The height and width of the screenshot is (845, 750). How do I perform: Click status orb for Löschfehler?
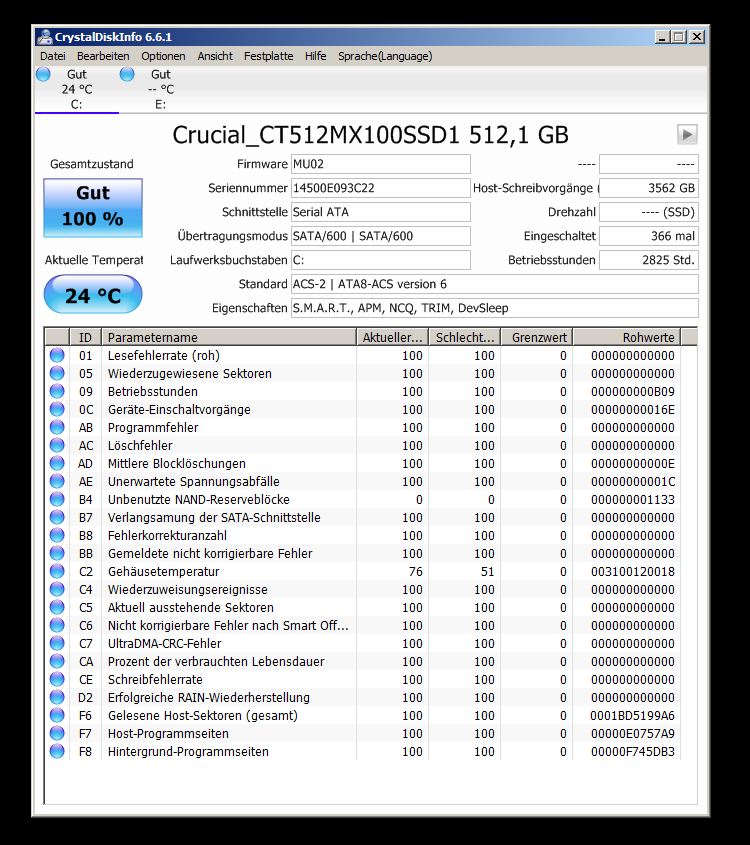(x=57, y=445)
